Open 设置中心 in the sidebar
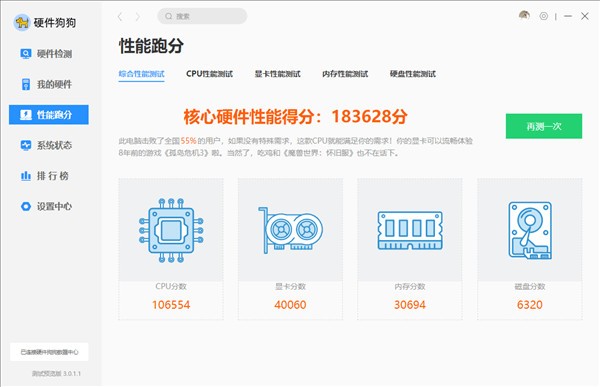600x387 pixels. 46,206
